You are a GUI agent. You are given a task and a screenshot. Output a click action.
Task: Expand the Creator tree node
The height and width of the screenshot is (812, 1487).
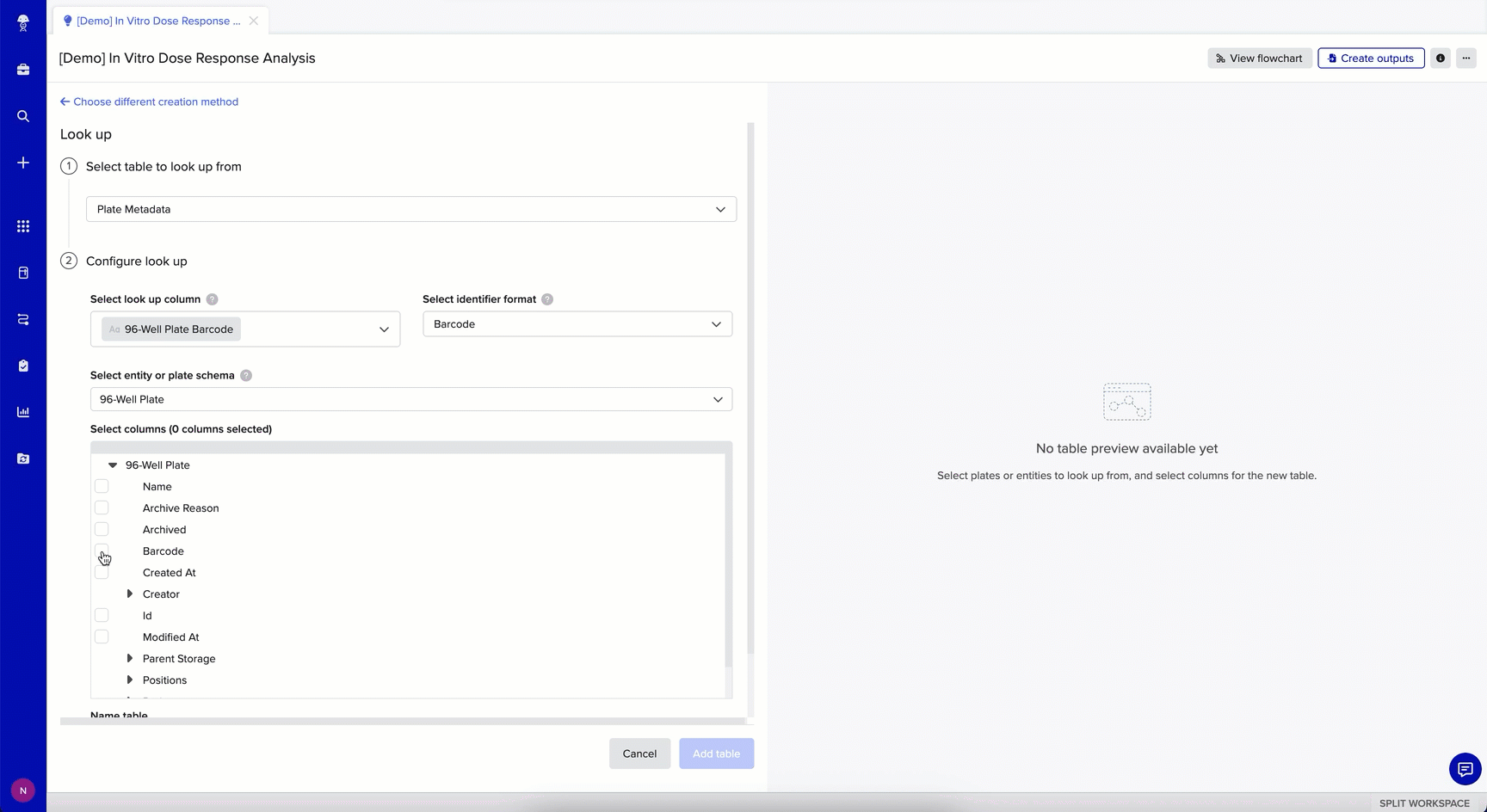130,594
